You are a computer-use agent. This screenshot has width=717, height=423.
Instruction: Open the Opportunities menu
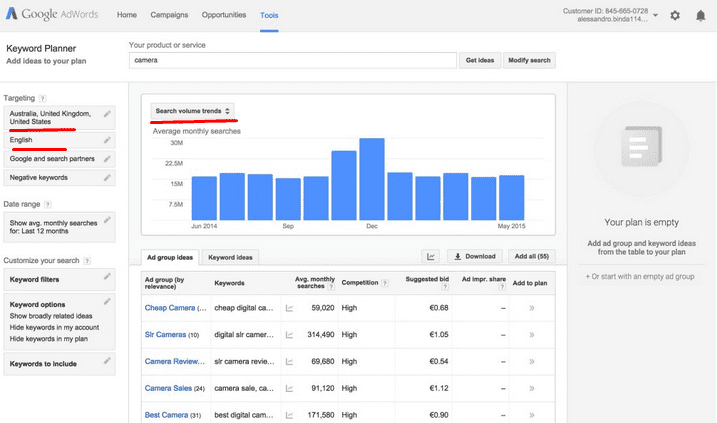[224, 15]
